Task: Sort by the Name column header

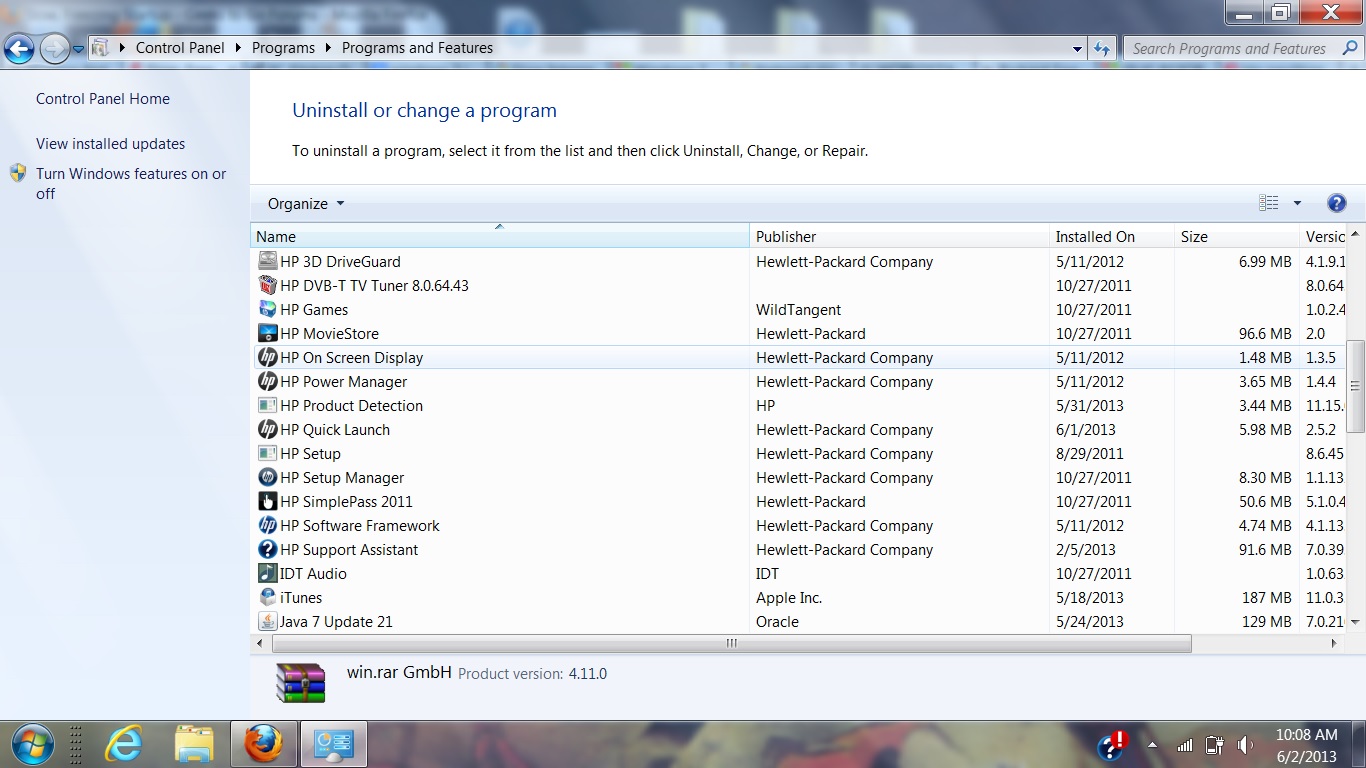Action: pos(500,236)
